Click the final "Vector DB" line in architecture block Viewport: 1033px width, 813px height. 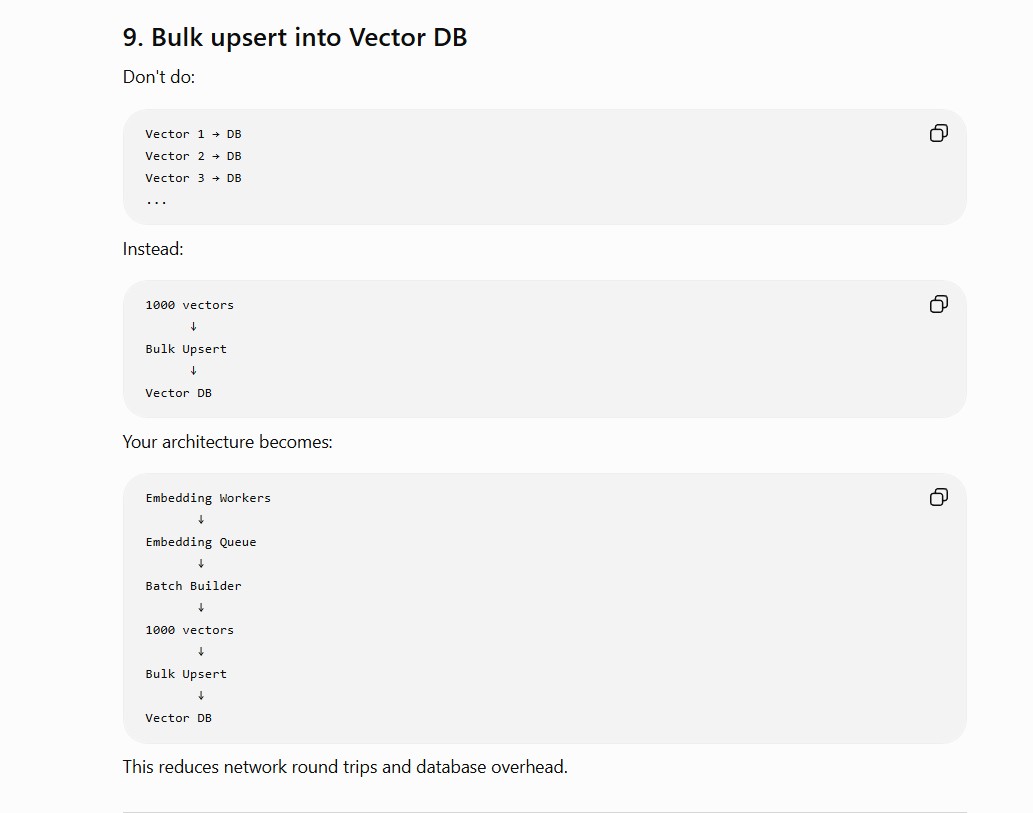pos(179,718)
